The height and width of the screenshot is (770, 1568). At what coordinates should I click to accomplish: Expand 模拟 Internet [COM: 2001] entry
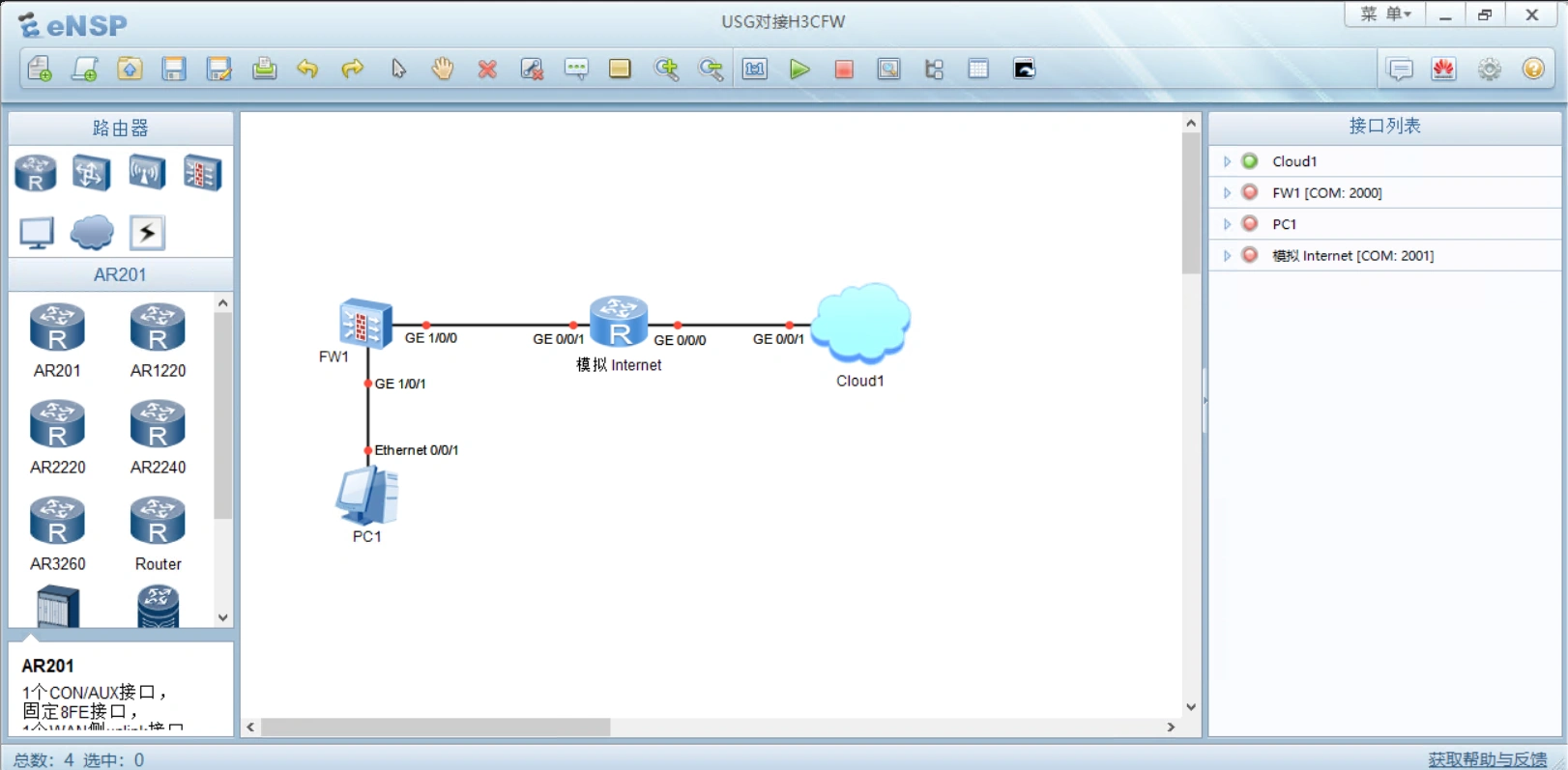[x=1227, y=255]
